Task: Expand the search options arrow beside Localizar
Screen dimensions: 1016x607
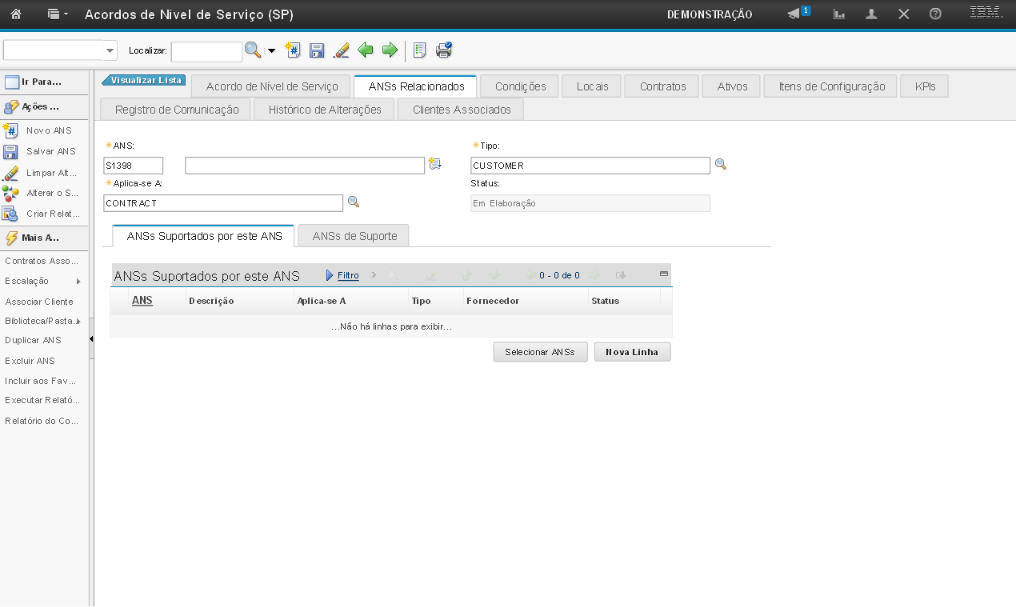Action: point(270,50)
